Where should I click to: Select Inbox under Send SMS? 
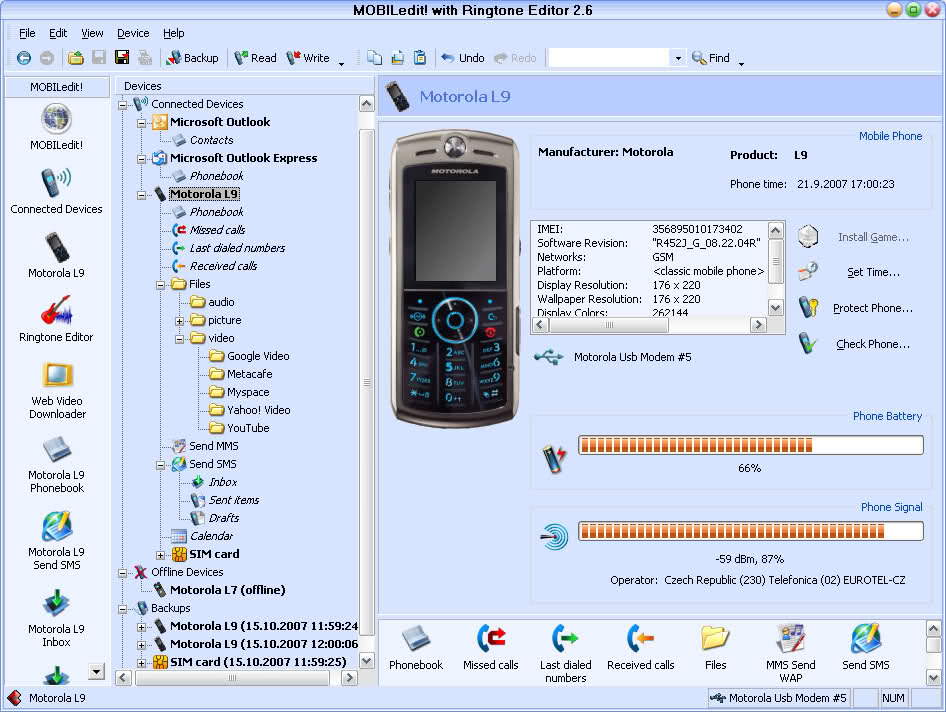[222, 482]
